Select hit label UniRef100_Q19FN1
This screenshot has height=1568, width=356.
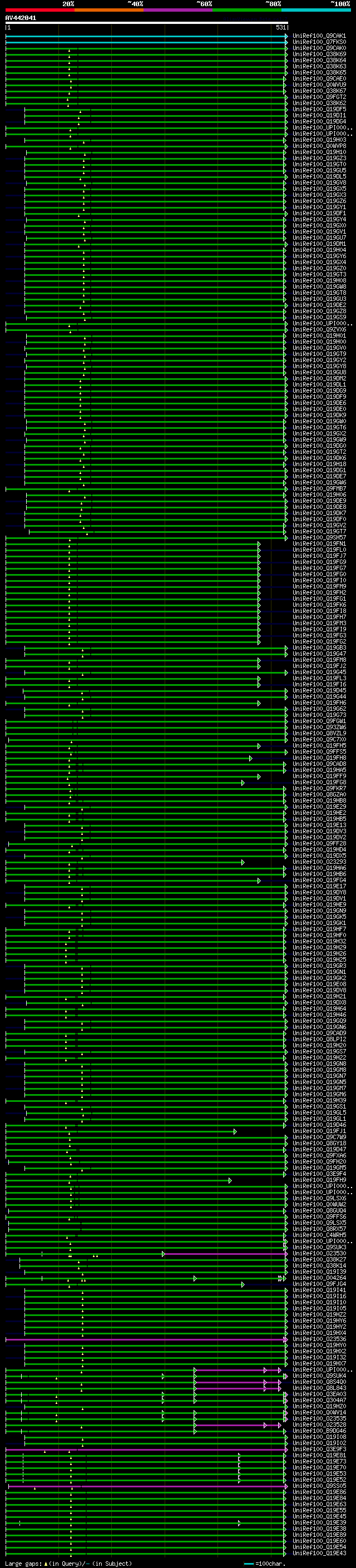point(319,544)
